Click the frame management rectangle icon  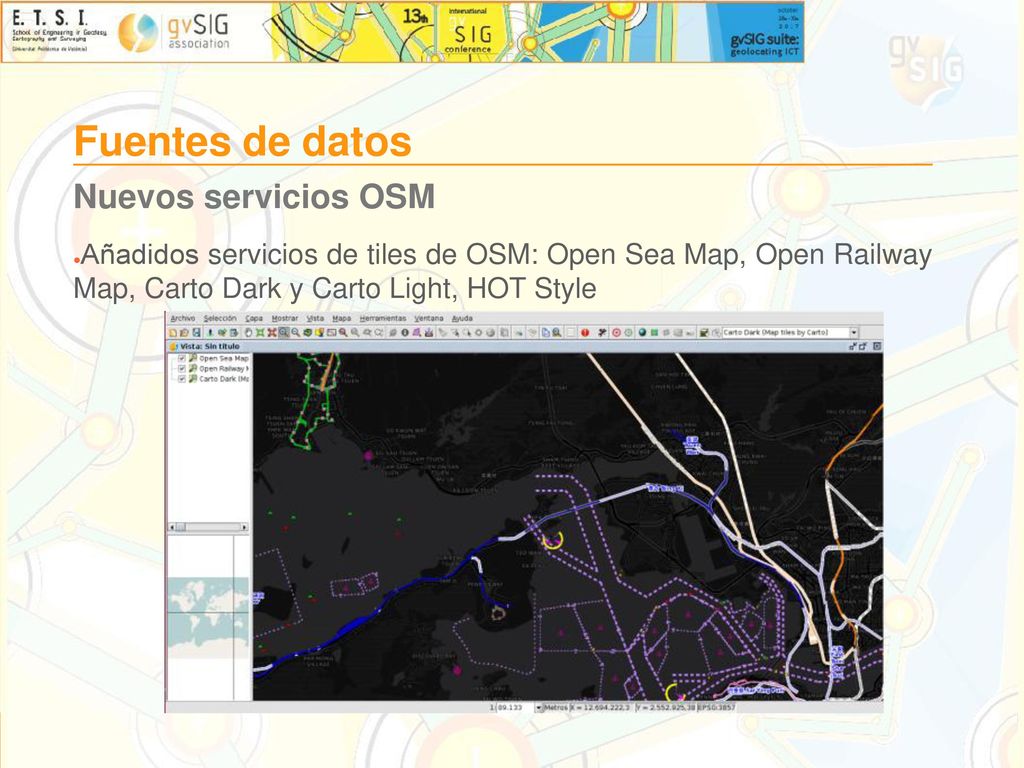click(331, 333)
